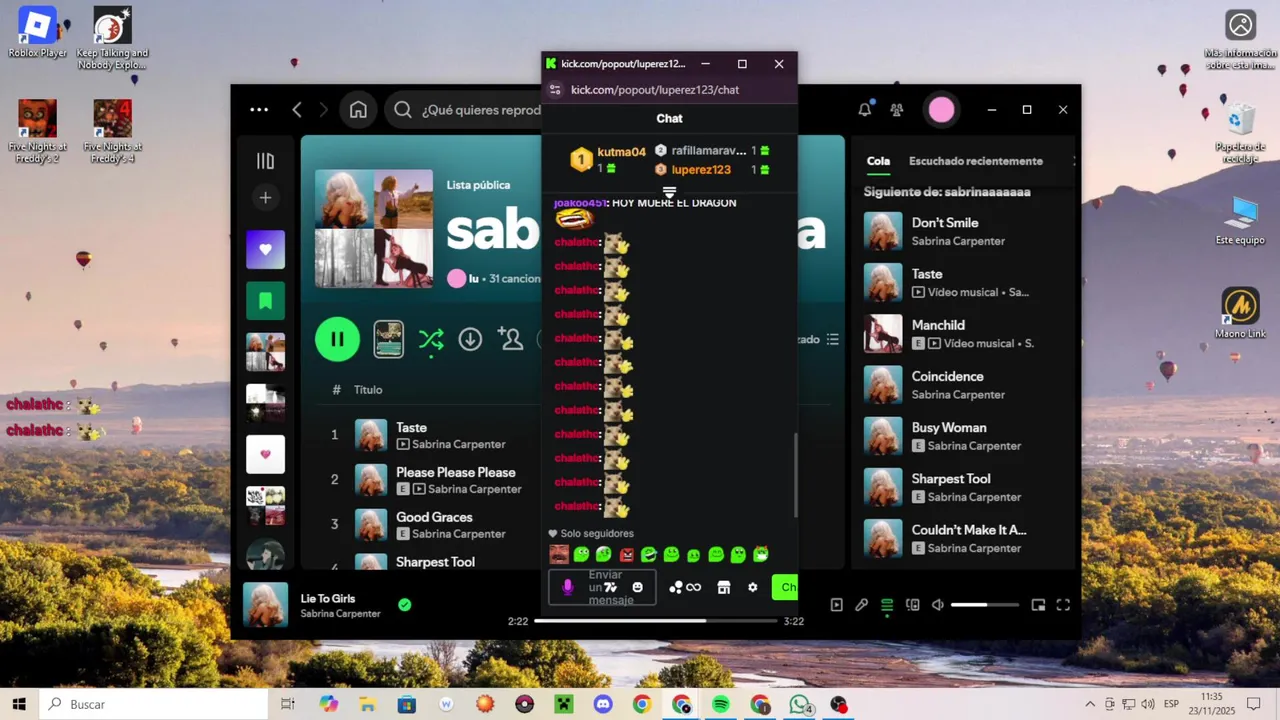Toggle the queue panel icon
This screenshot has width=1280, height=720.
tap(887, 605)
